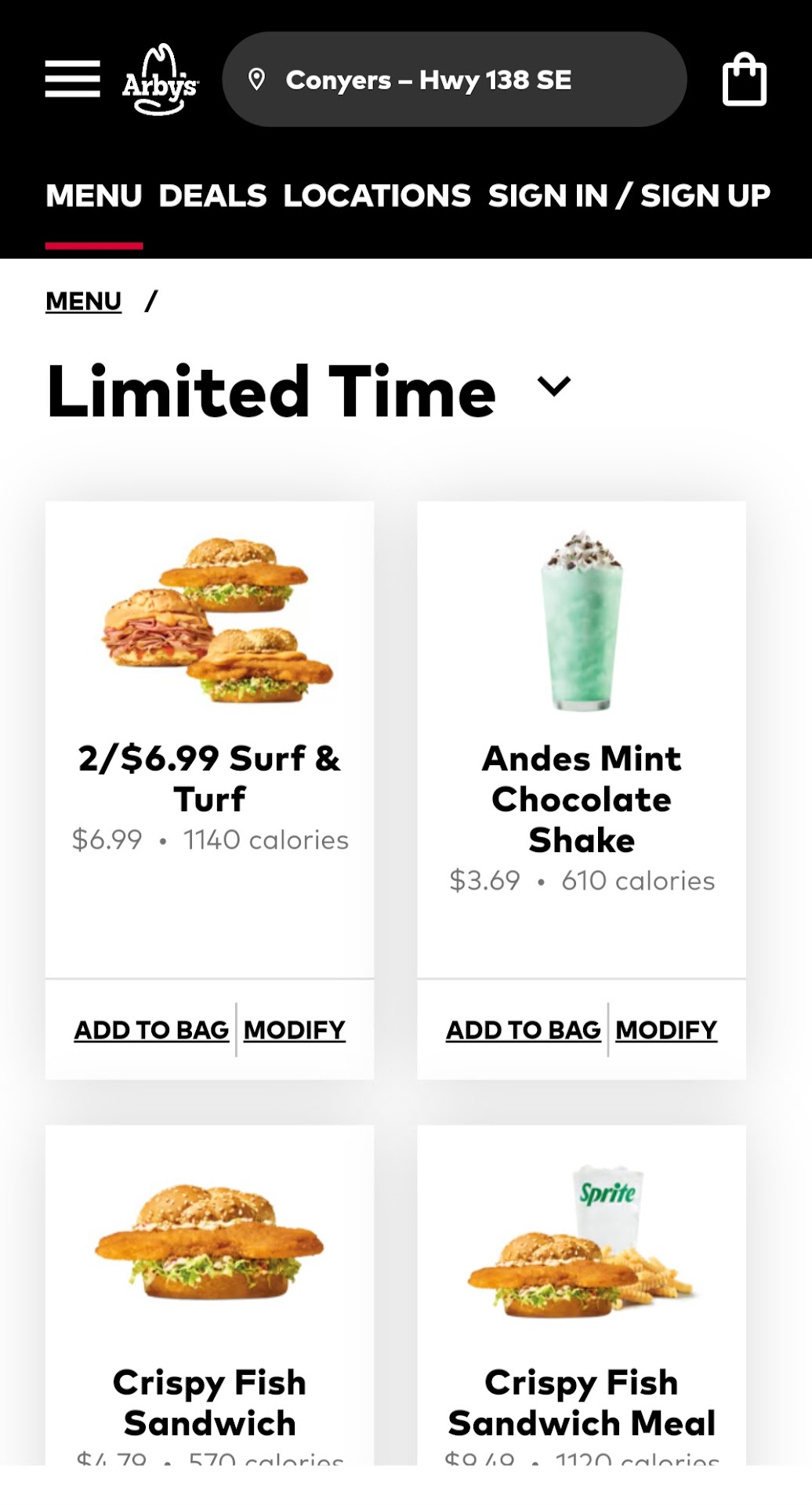
Task: Open the hamburger navigation menu
Action: (x=72, y=79)
